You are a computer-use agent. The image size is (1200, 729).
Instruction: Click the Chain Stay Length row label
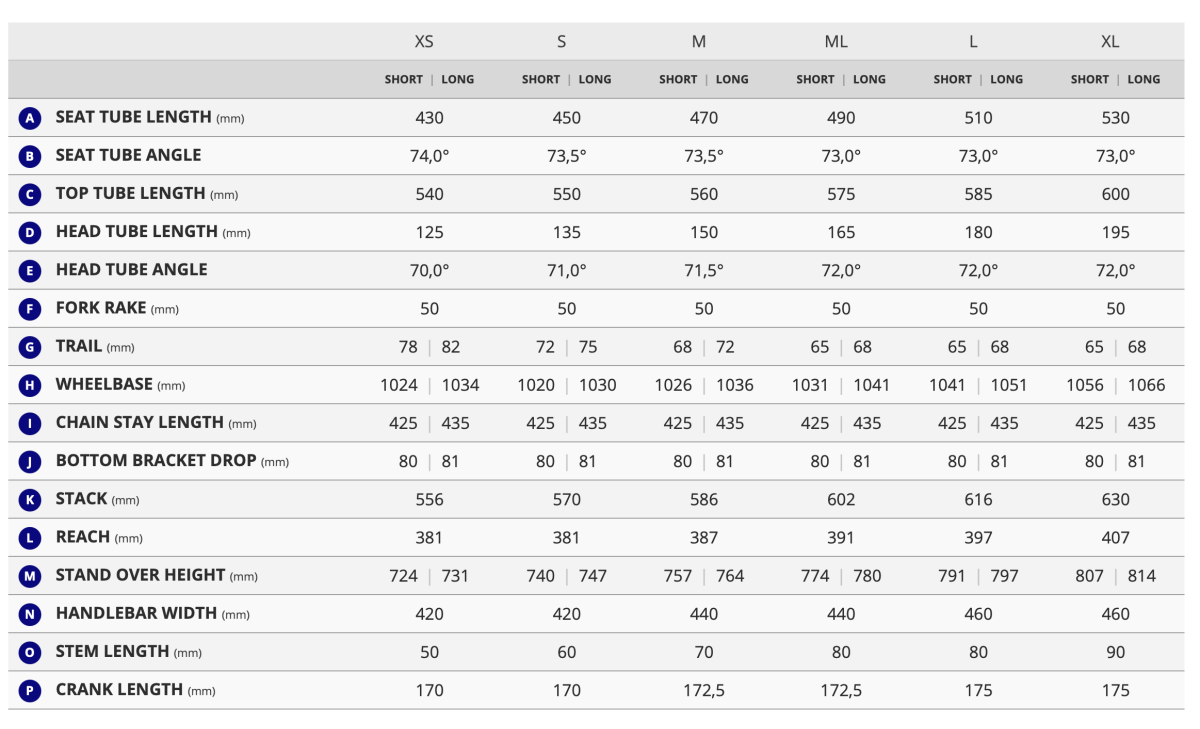139,423
